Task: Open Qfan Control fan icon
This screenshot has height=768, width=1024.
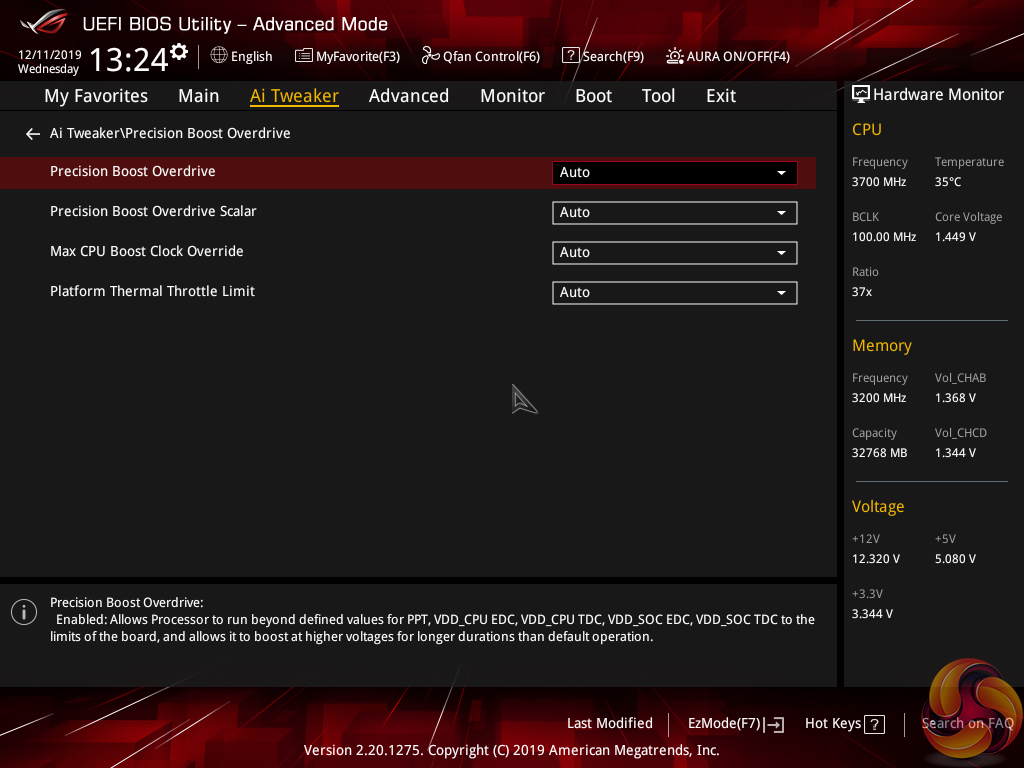Action: point(430,56)
